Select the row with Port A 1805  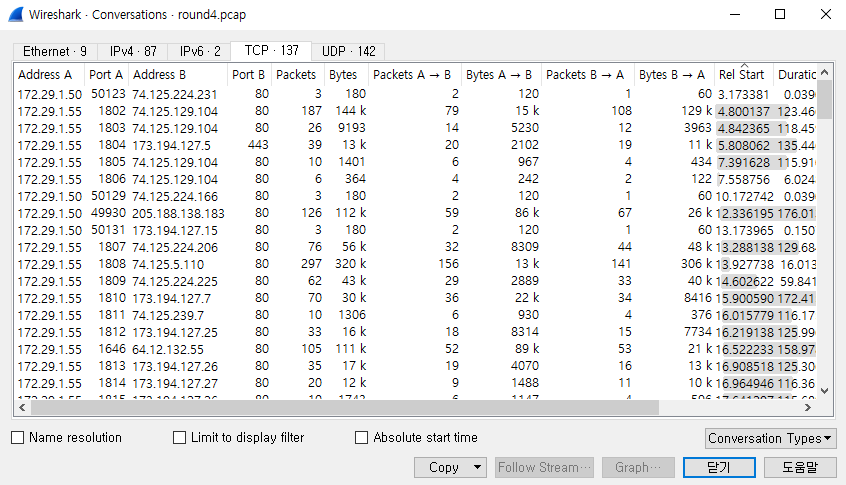click(x=415, y=162)
